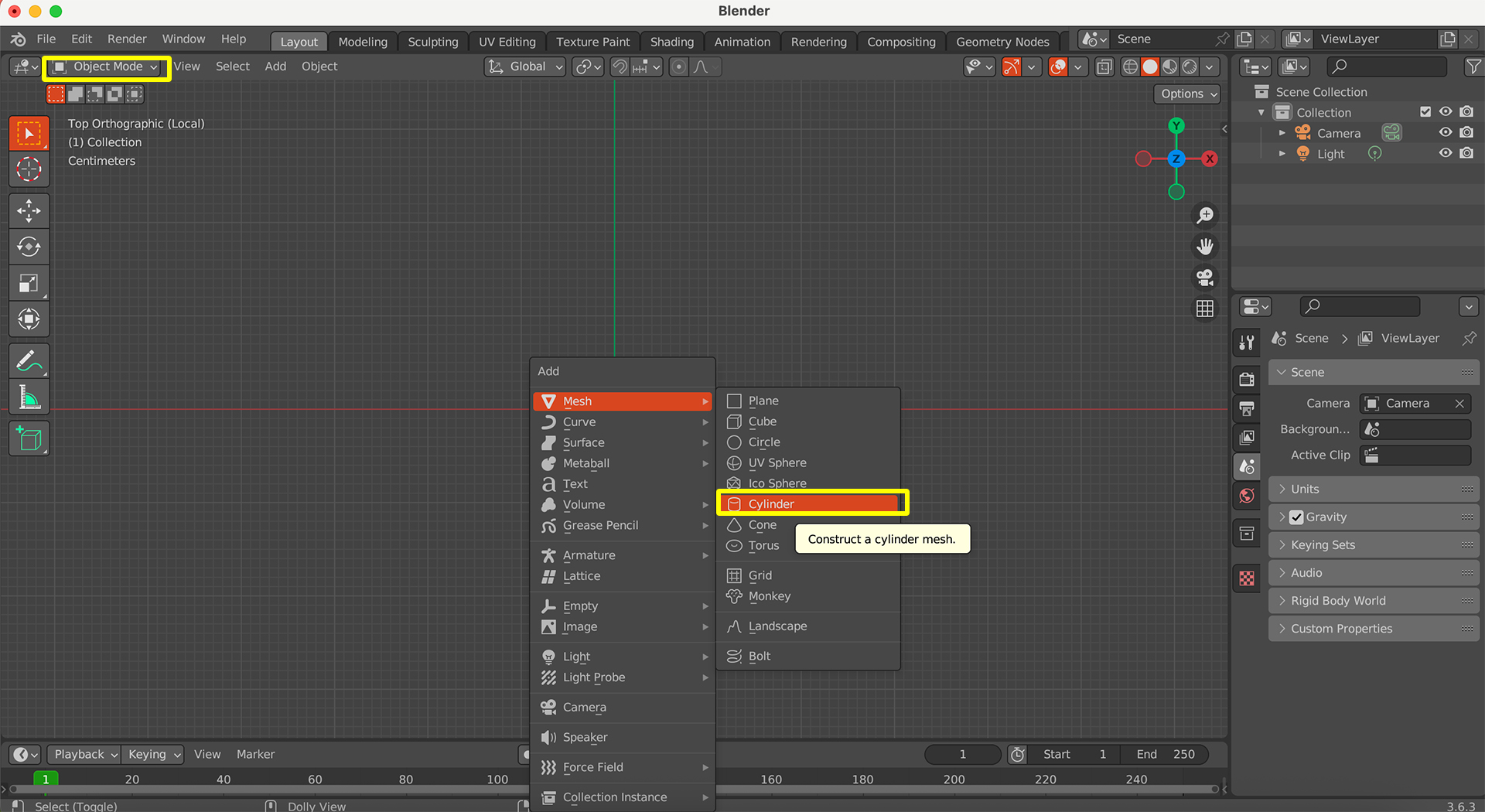Open the Texture properties tab
Image resolution: width=1485 pixels, height=812 pixels.
pos(1247,578)
